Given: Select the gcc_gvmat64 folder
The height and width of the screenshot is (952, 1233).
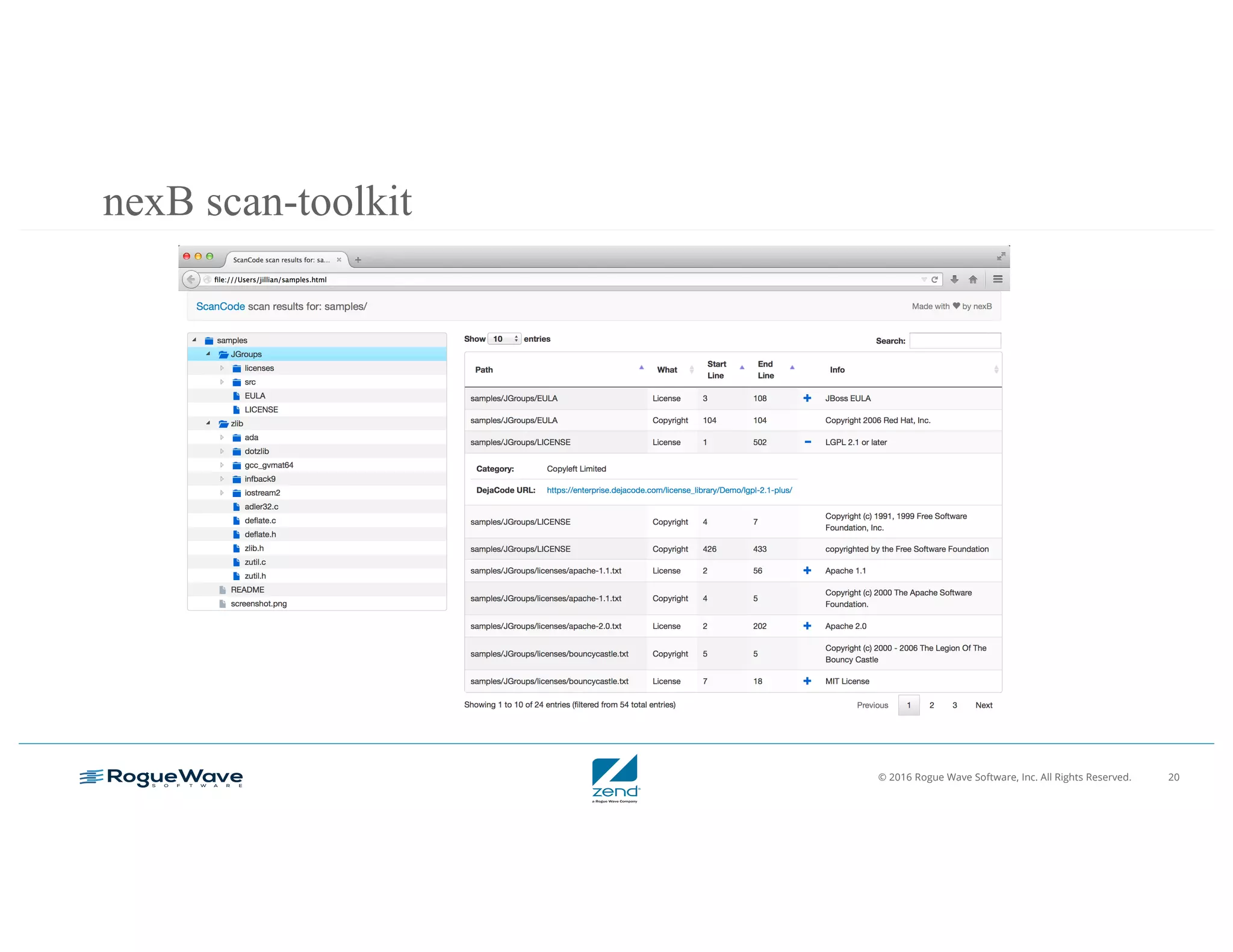Looking at the screenshot, I should tap(269, 465).
